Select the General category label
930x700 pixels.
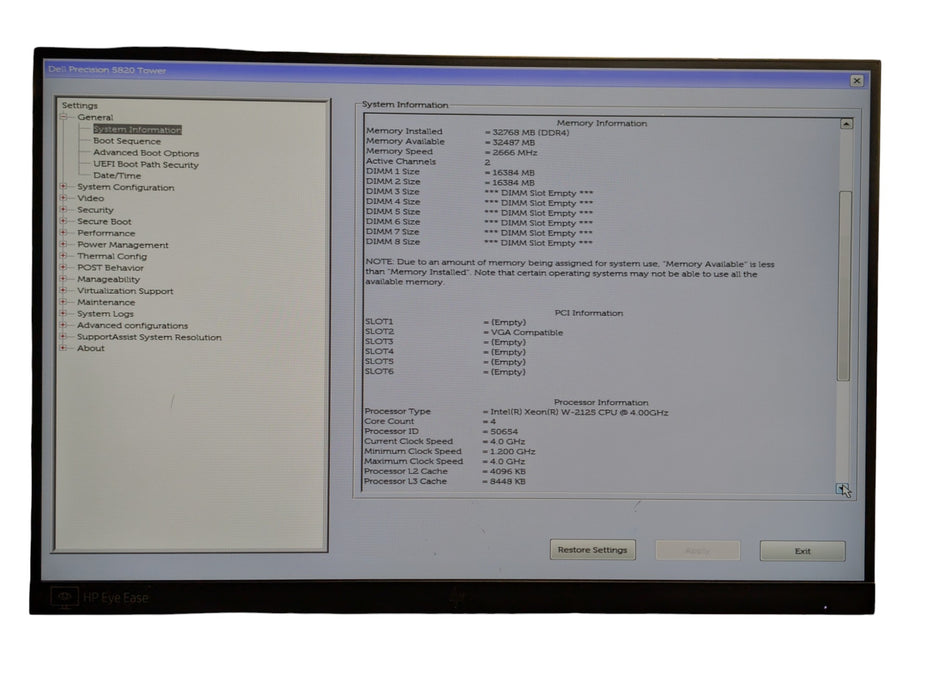click(x=95, y=117)
